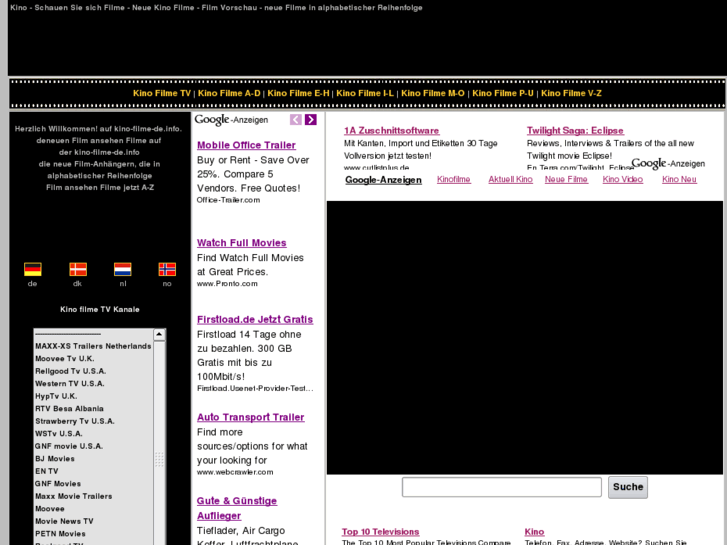Click the next ads arrow

(311, 120)
